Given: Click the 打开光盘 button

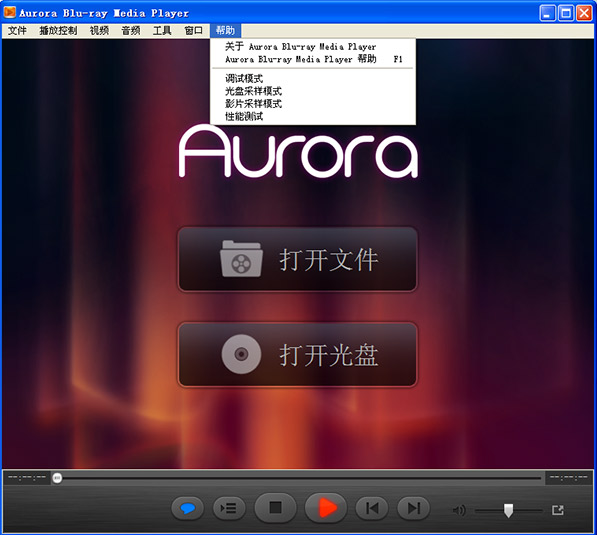Looking at the screenshot, I should click(x=297, y=355).
